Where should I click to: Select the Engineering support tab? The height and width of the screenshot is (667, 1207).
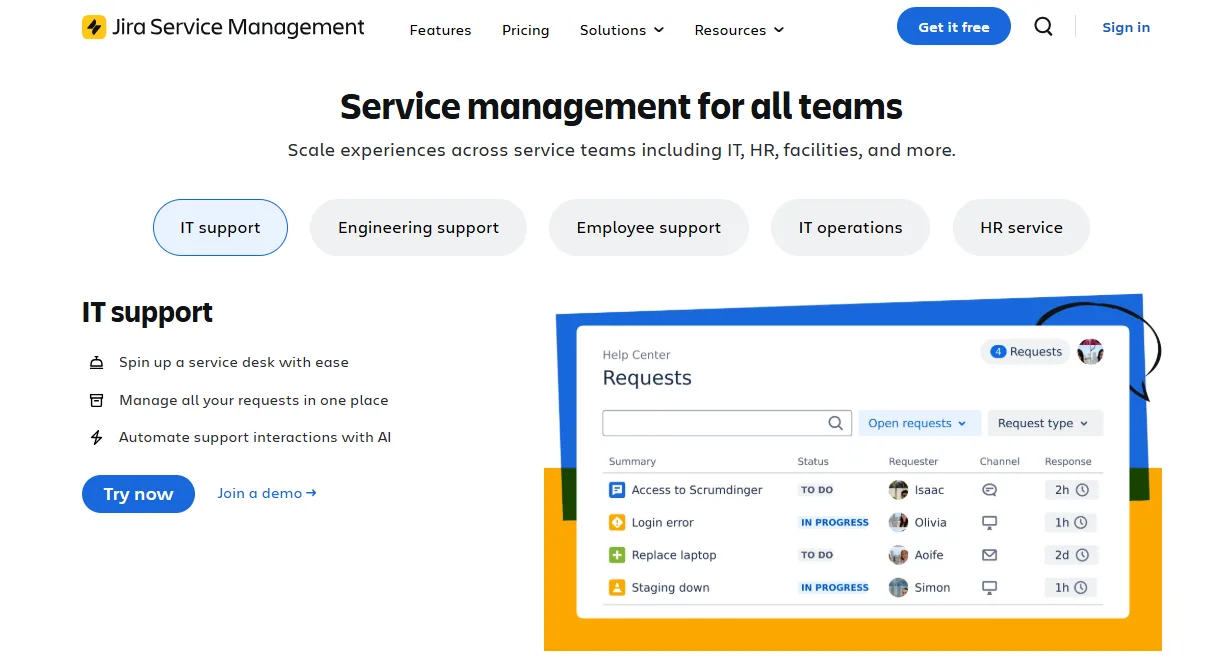418,227
